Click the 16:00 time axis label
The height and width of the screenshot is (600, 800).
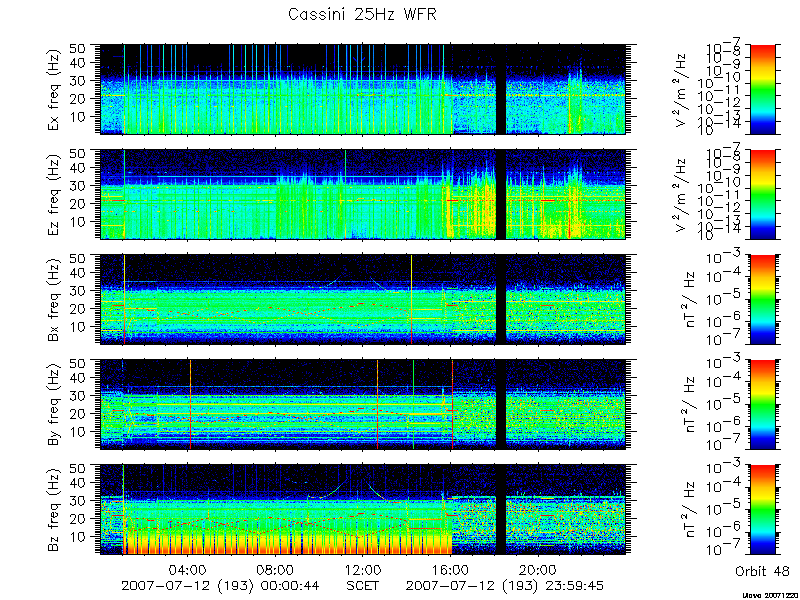click(x=451, y=570)
